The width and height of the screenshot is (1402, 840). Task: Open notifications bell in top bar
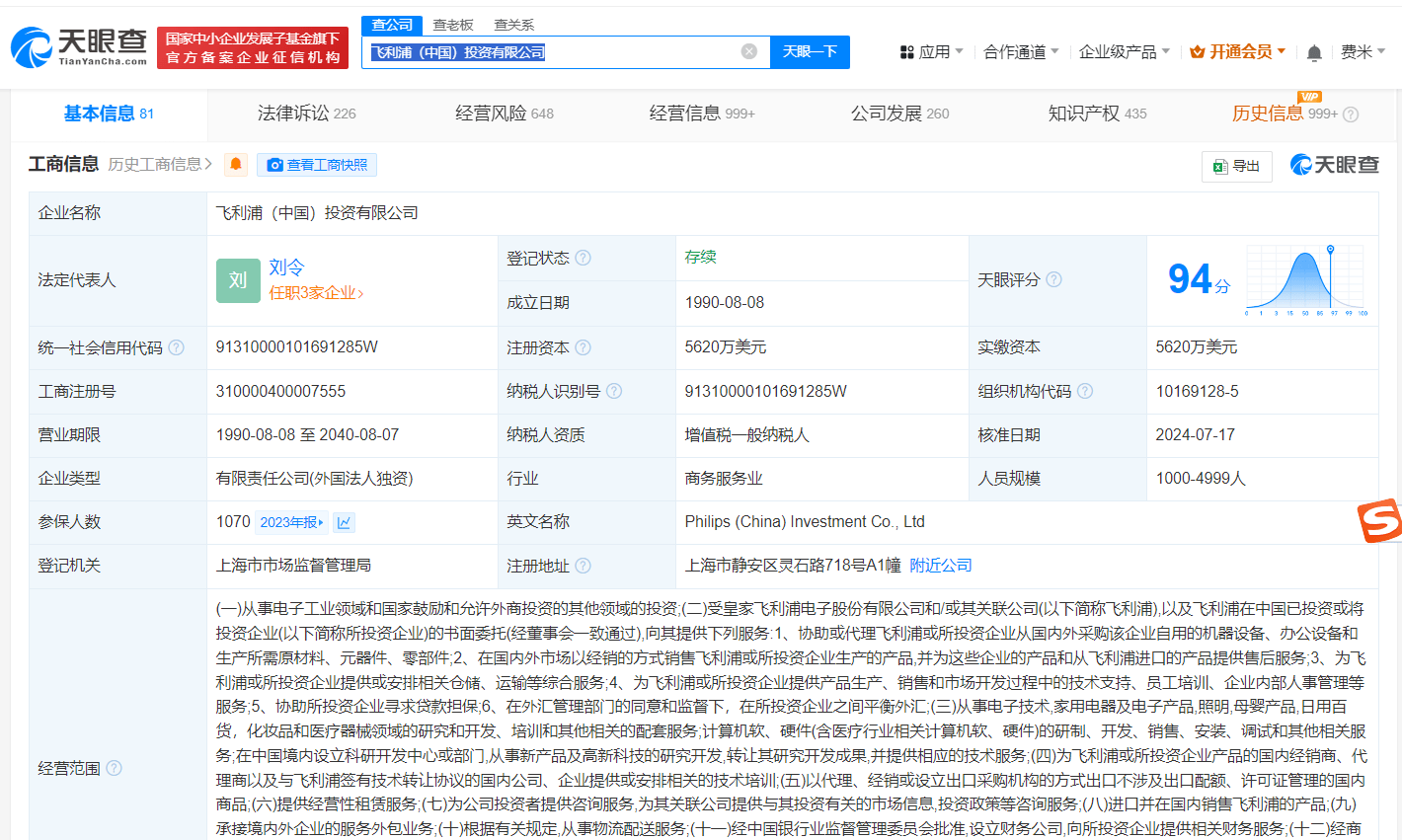pos(1314,52)
